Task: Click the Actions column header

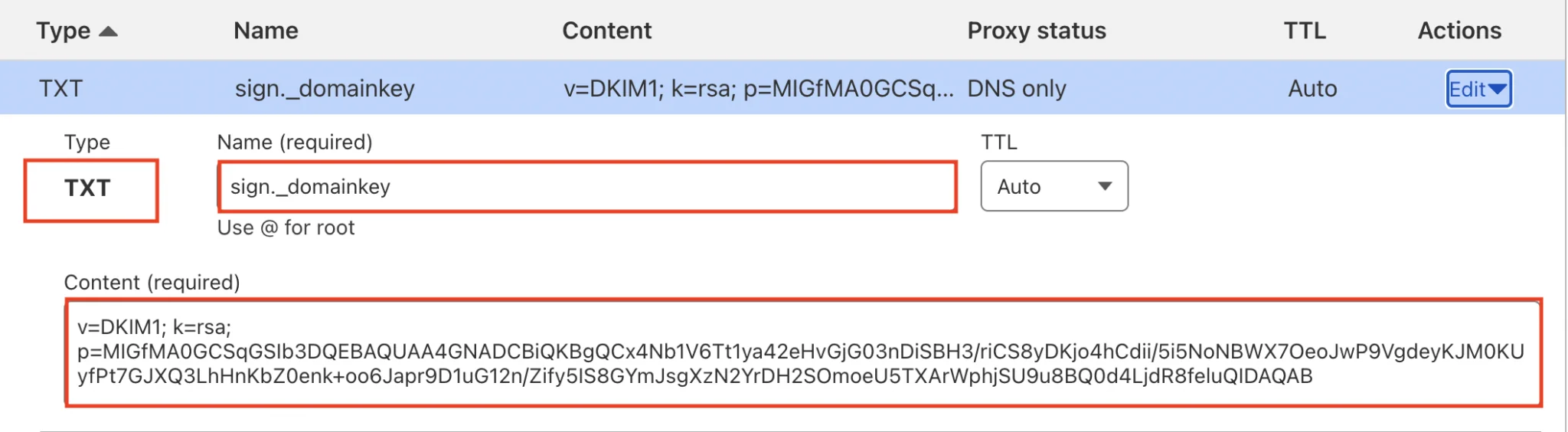Action: tap(1459, 31)
